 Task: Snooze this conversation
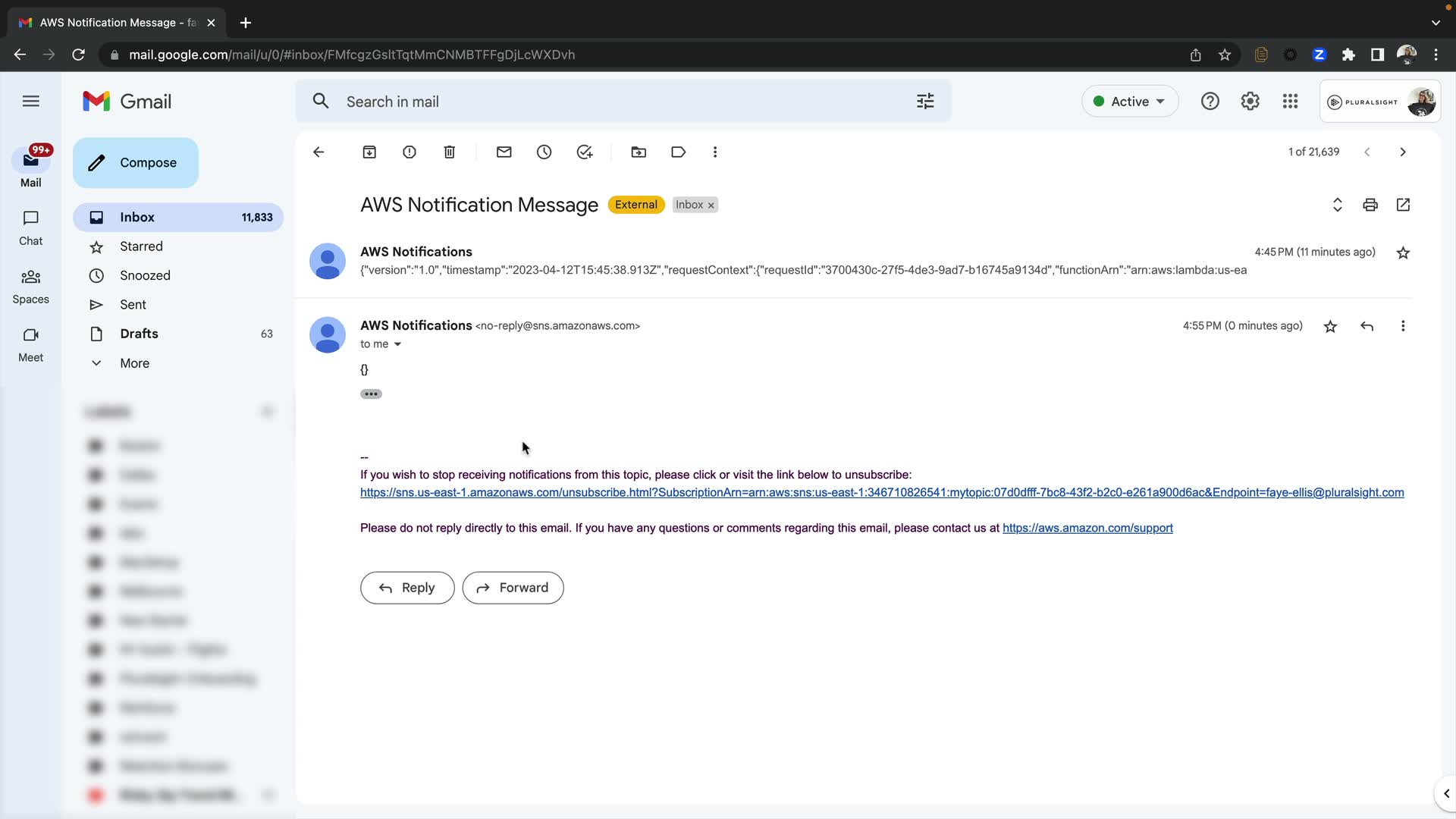(x=544, y=152)
